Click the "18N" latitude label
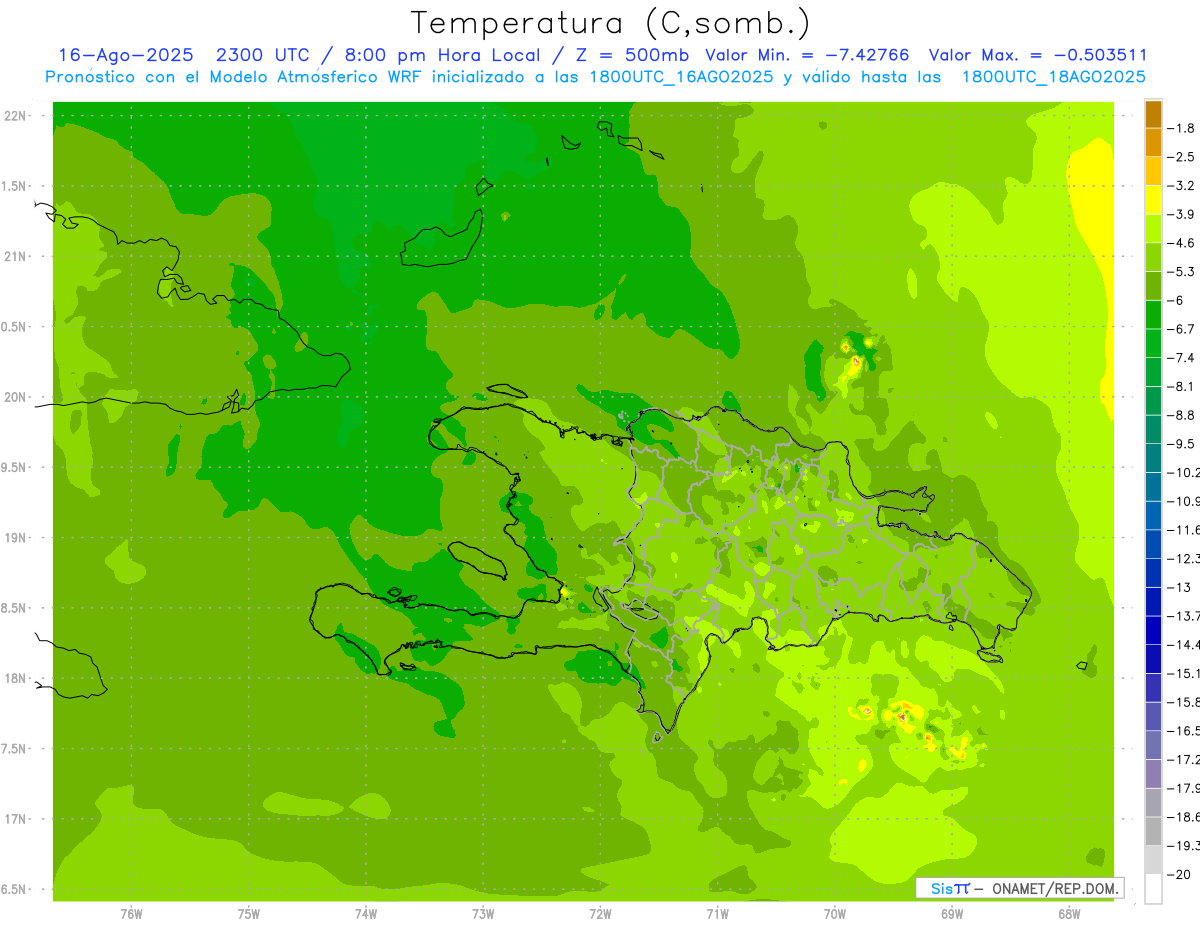 17,678
